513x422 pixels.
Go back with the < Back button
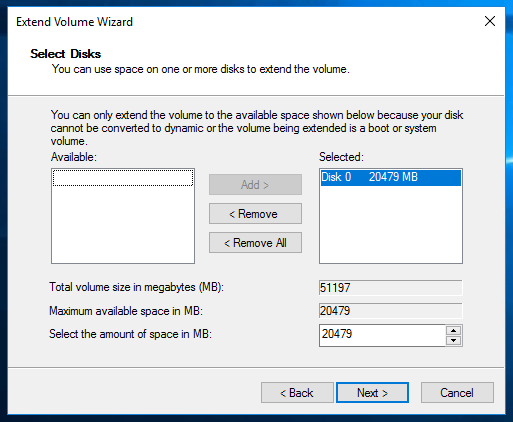[297, 393]
